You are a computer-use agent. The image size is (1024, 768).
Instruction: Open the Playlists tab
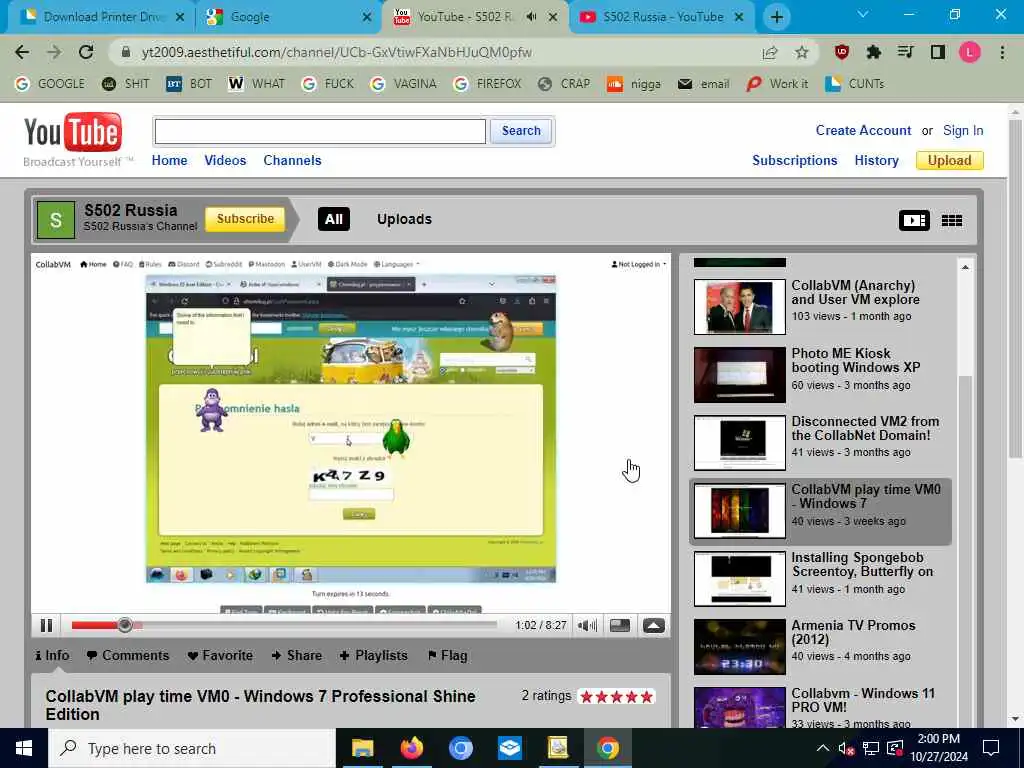point(374,656)
